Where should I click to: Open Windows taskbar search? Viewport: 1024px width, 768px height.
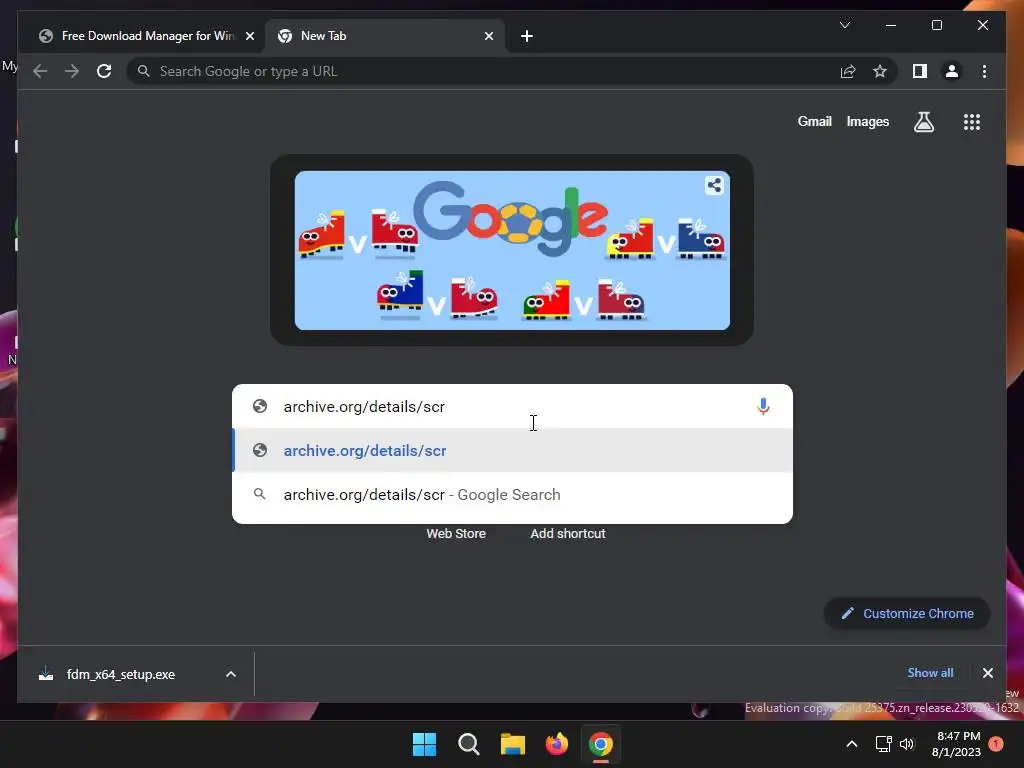click(468, 744)
